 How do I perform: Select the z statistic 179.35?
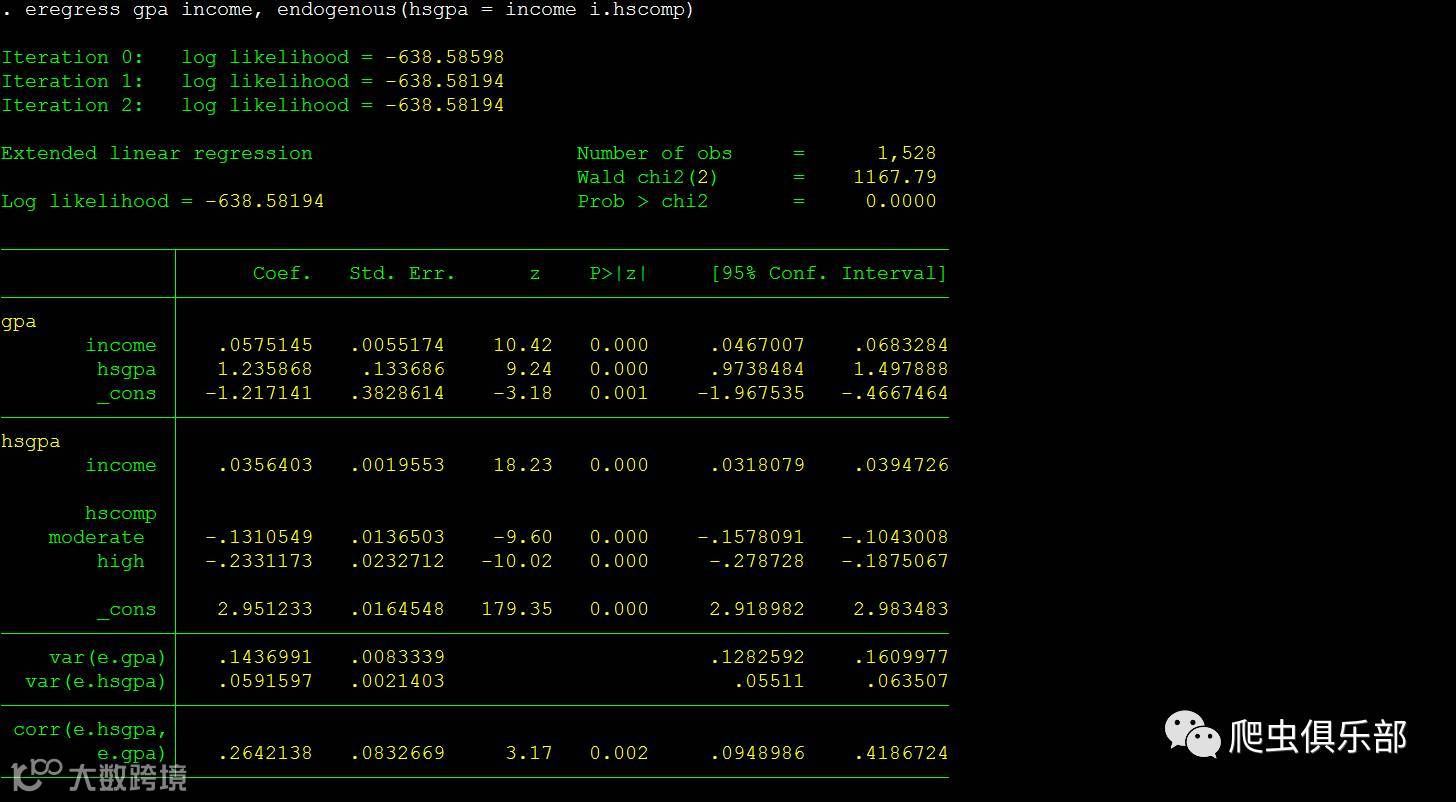pos(517,609)
